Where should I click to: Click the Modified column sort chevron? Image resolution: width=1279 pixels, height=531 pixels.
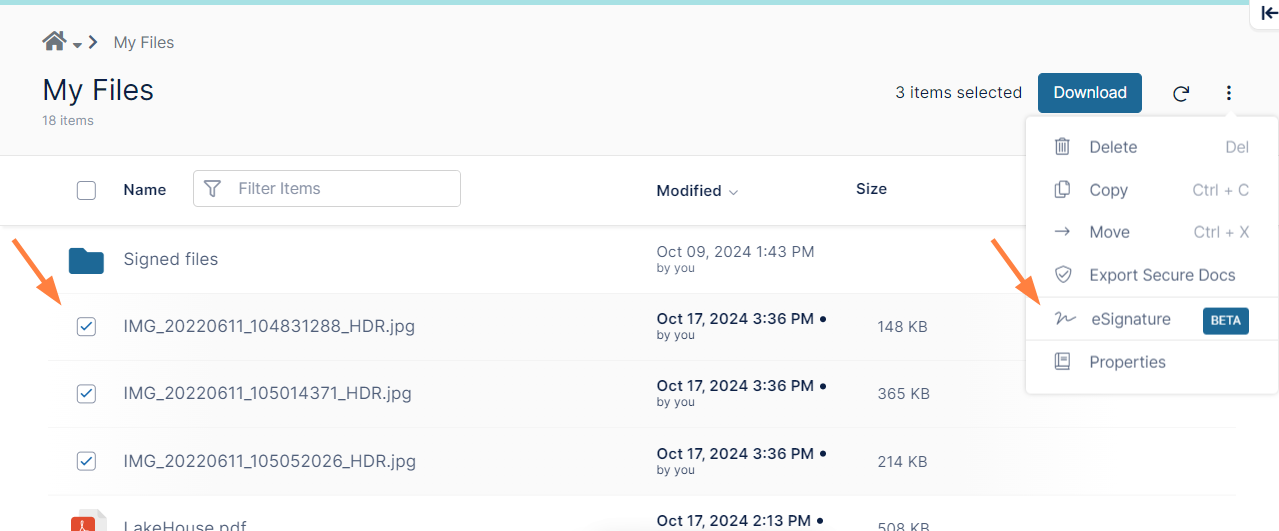734,192
